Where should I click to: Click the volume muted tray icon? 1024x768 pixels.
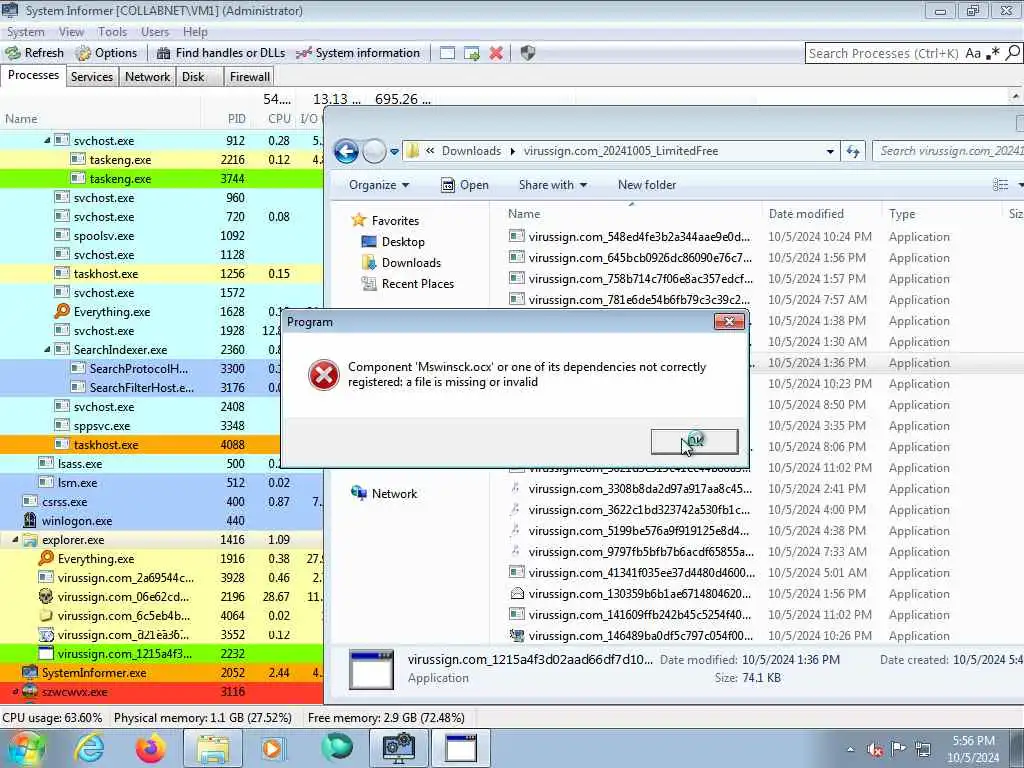tap(875, 749)
